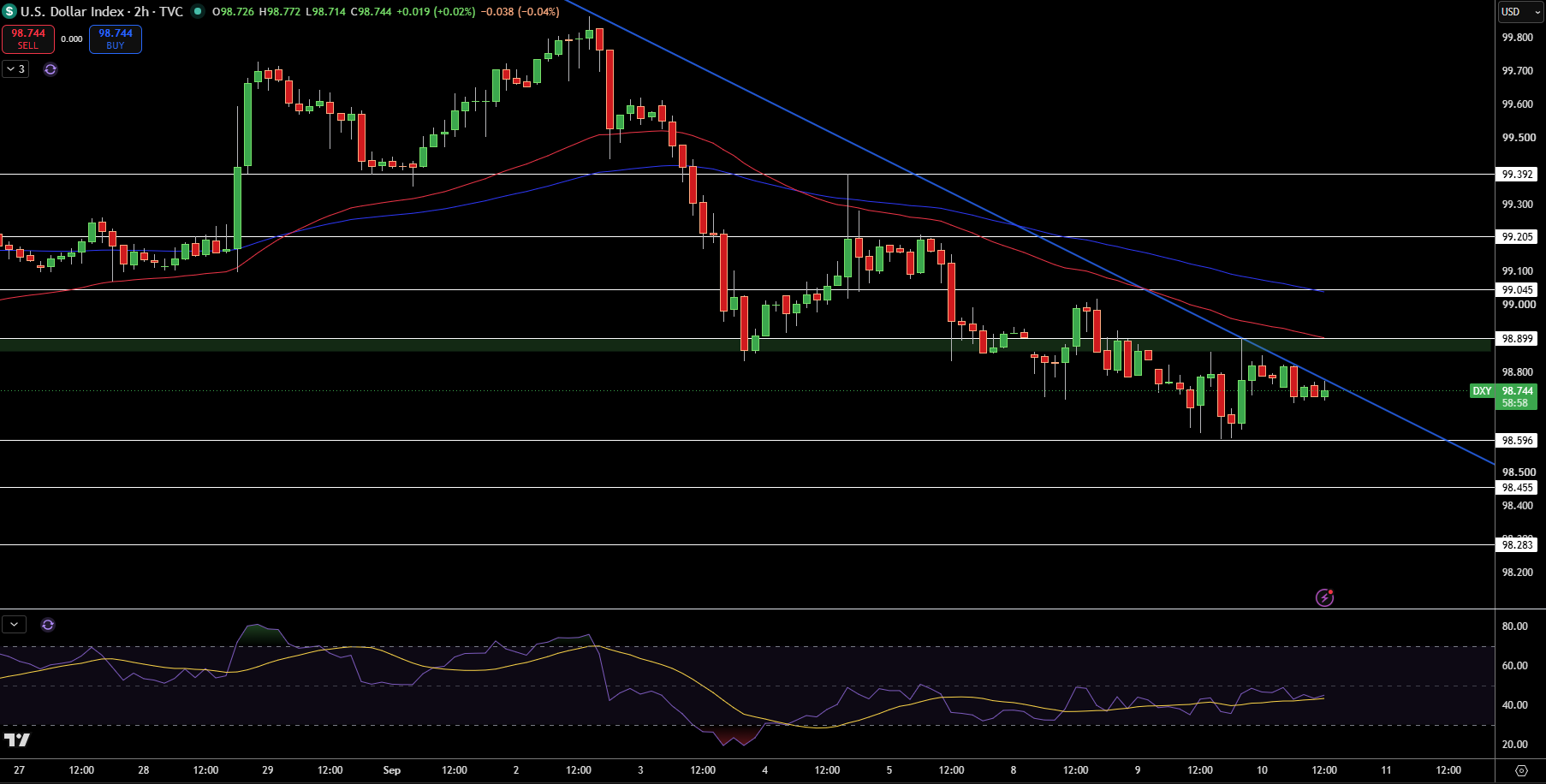Click the dollar symbol logo icon

click(9, 12)
